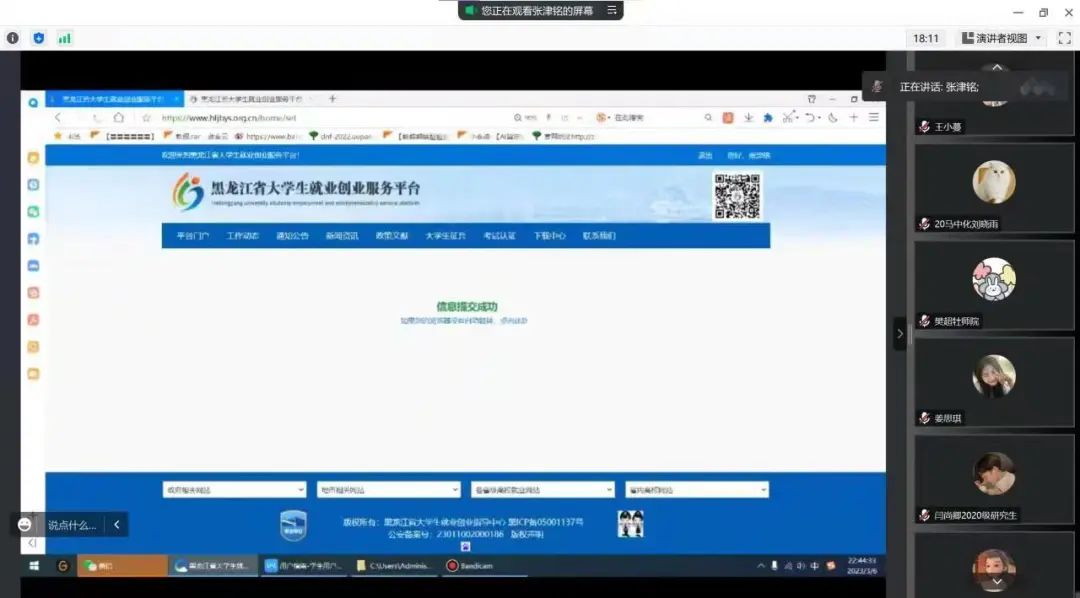The image size is (1080, 598).
Task: Collapse the participant video side panel
Action: tap(900, 334)
